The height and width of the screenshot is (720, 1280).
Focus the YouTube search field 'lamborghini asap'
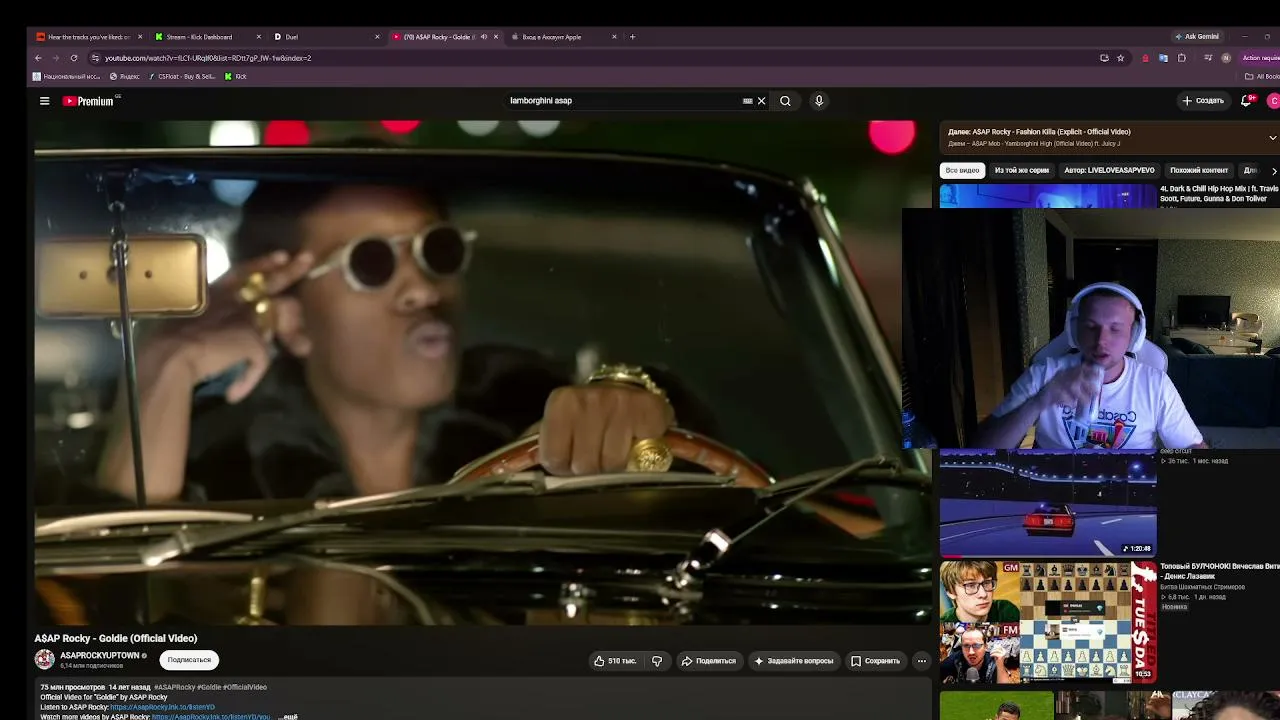point(625,101)
